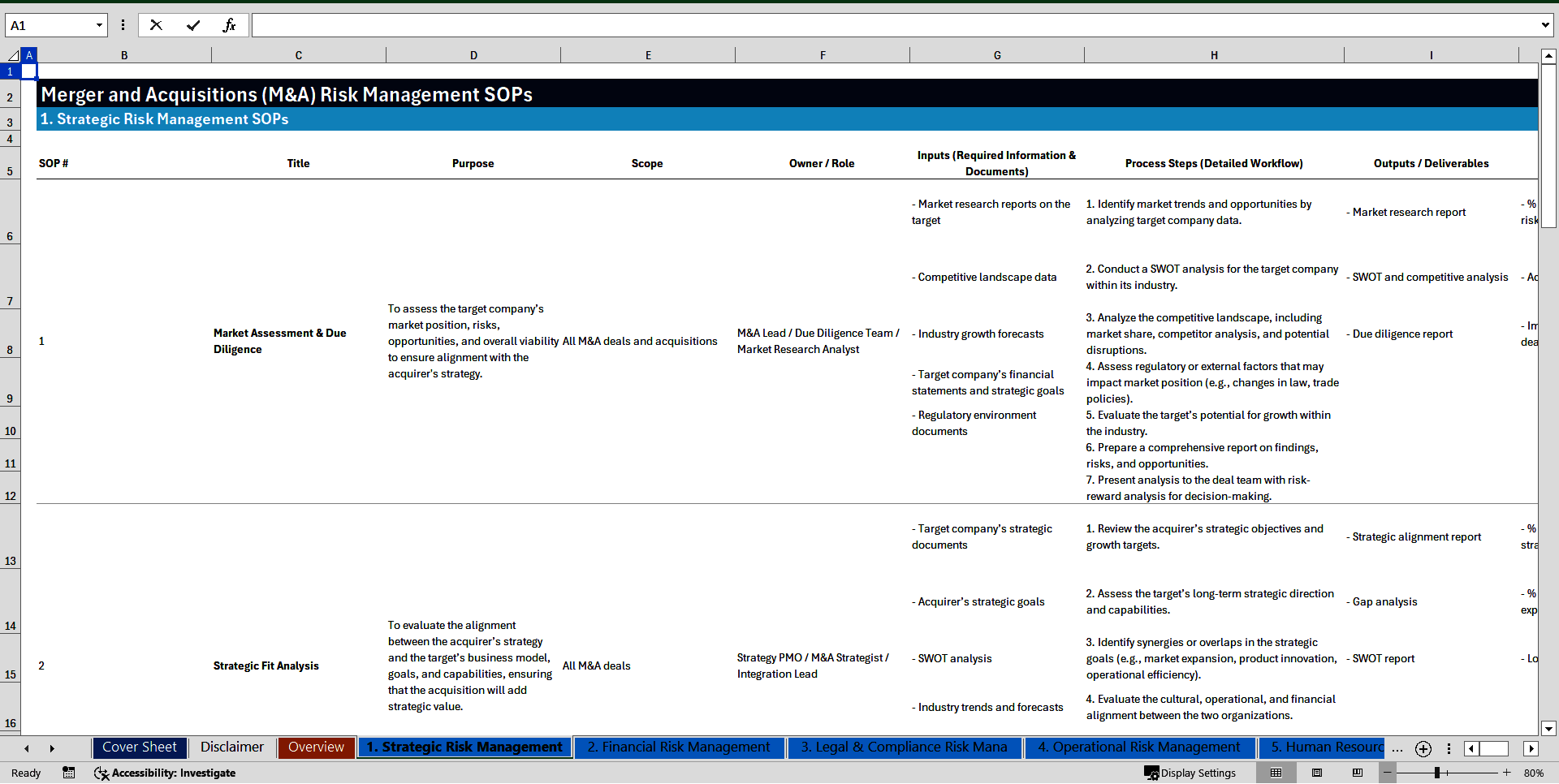Open the Name Box dropdown
This screenshot has height=784, width=1559.
coord(99,24)
